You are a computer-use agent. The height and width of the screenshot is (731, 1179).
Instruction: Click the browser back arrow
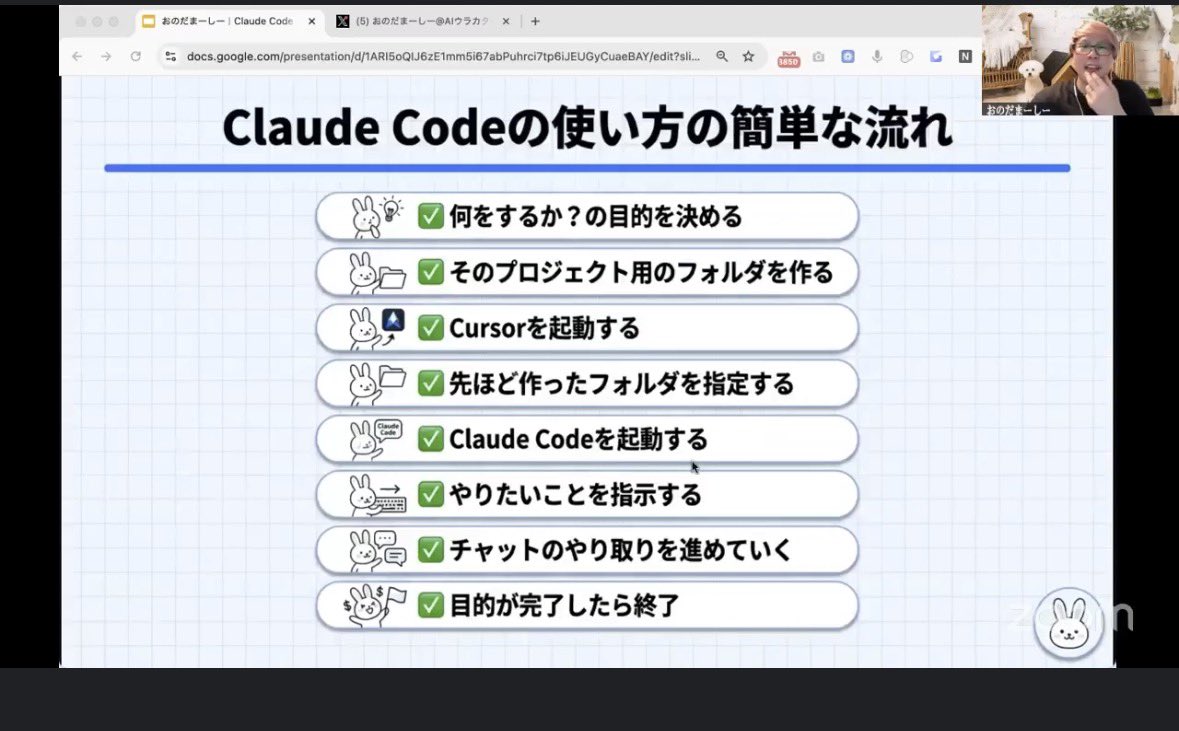[76, 57]
